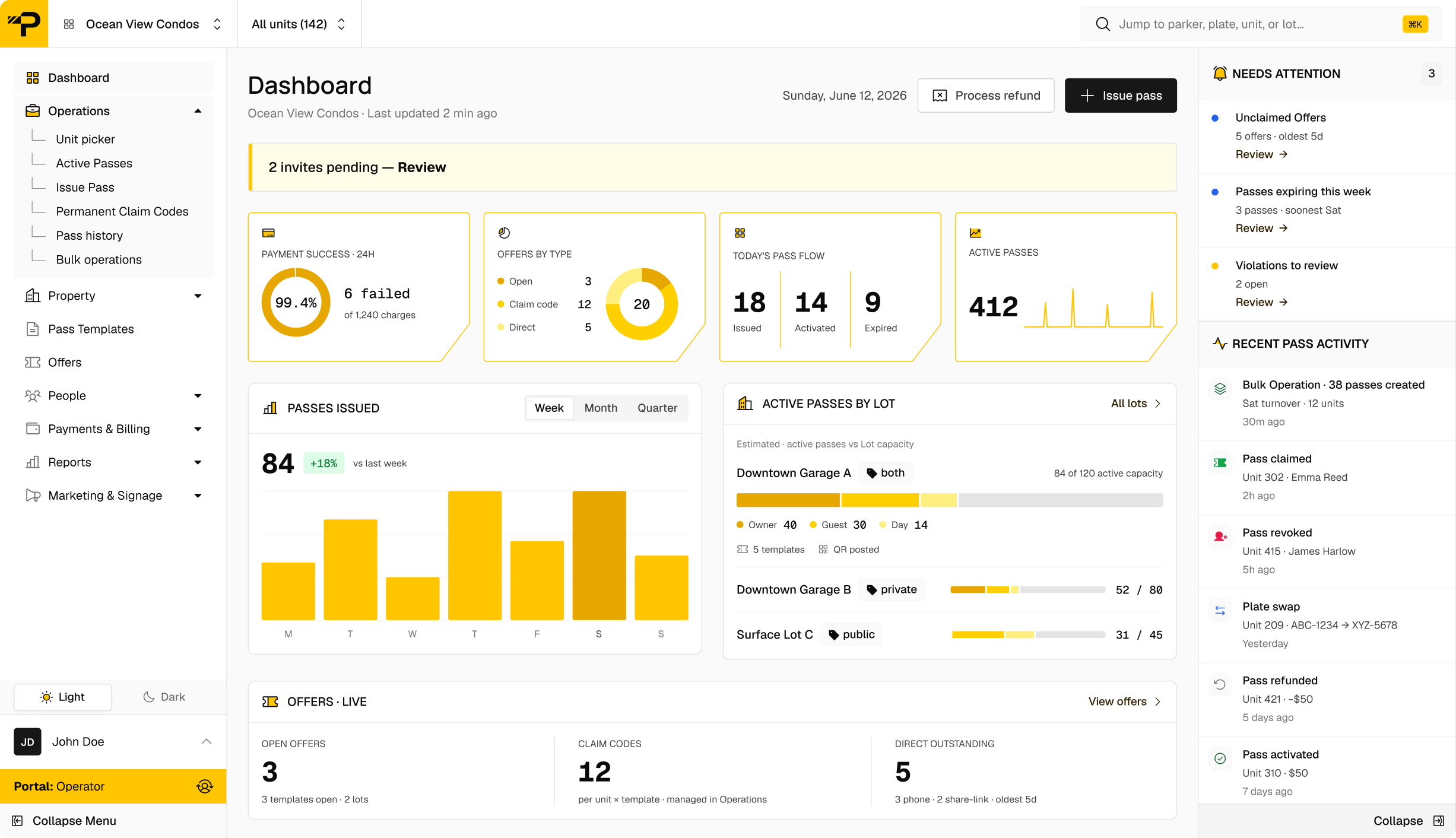This screenshot has height=838, width=1456.
Task: Click the Collapse Menu arrow icon
Action: (x=18, y=821)
